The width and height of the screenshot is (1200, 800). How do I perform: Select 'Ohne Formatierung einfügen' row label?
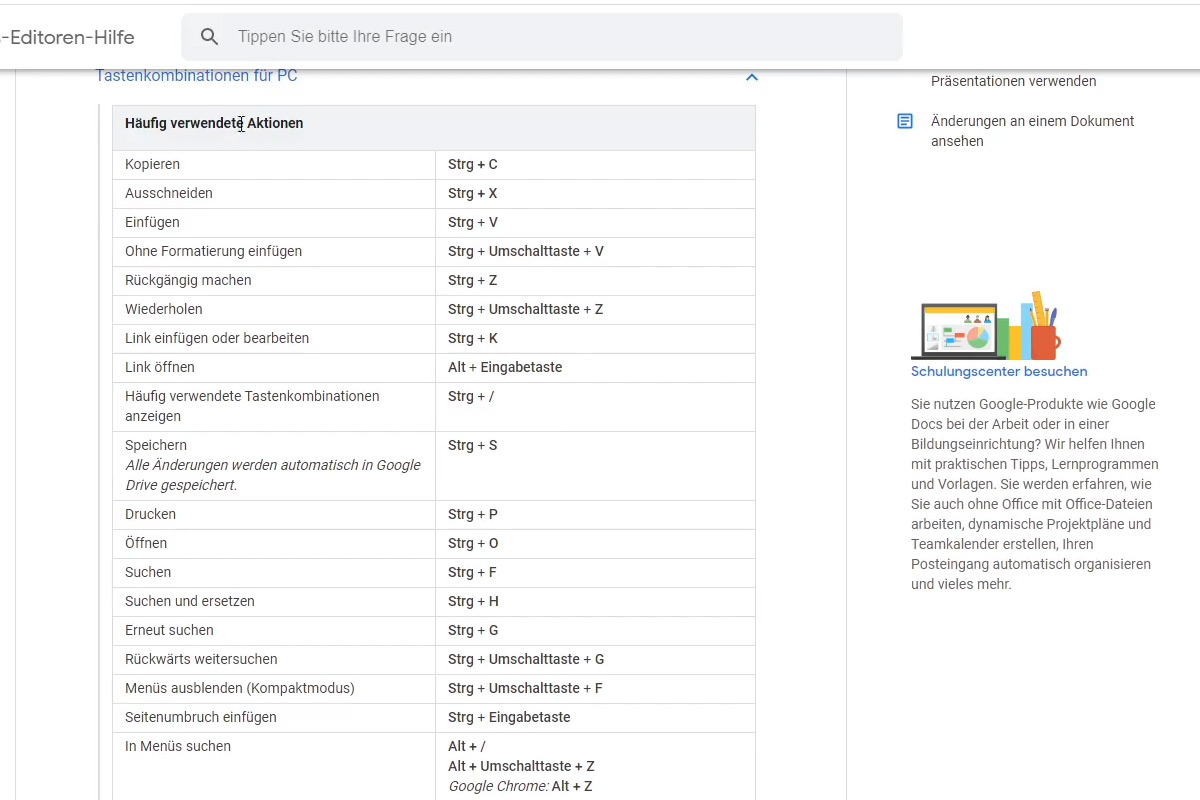213,251
